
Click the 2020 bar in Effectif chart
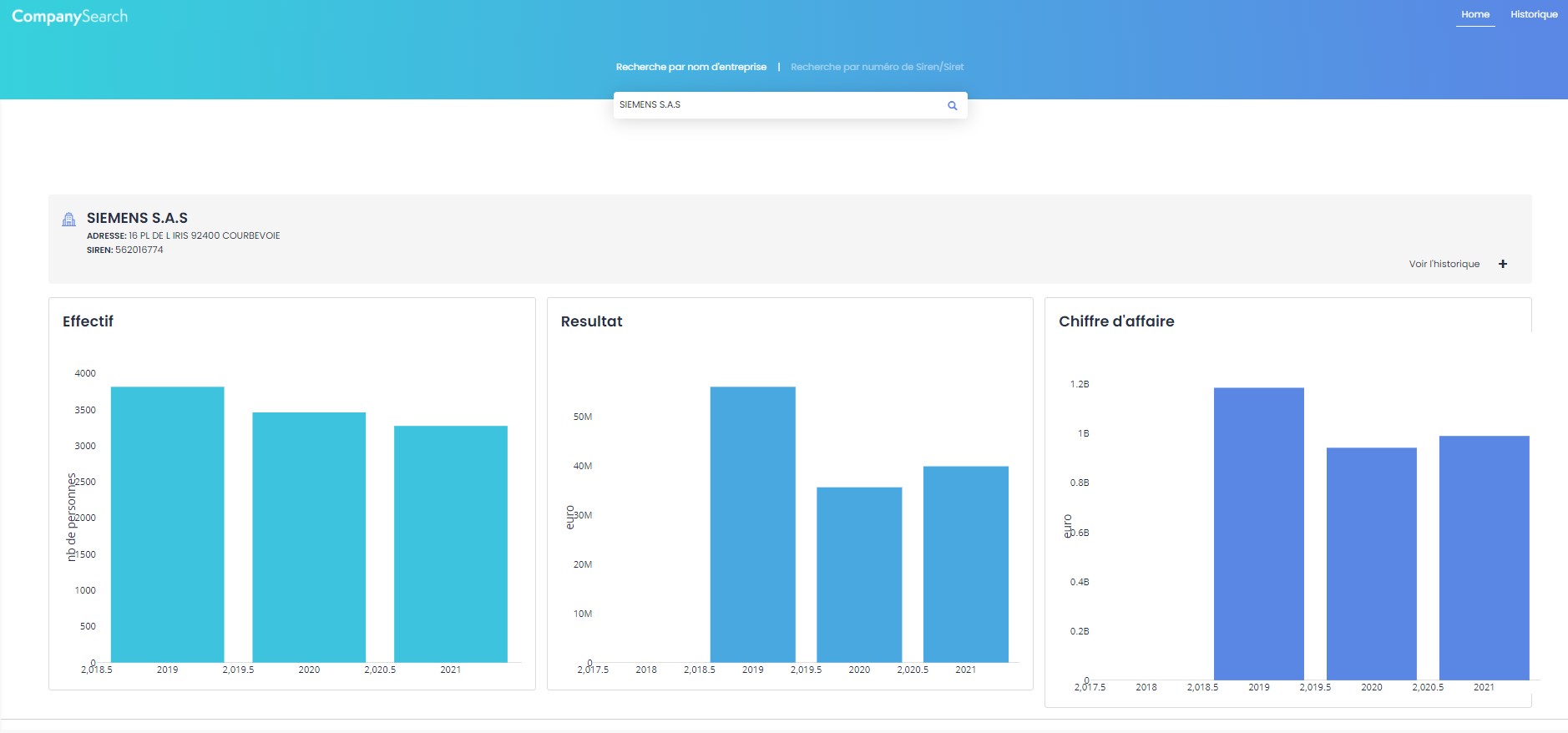coord(309,537)
